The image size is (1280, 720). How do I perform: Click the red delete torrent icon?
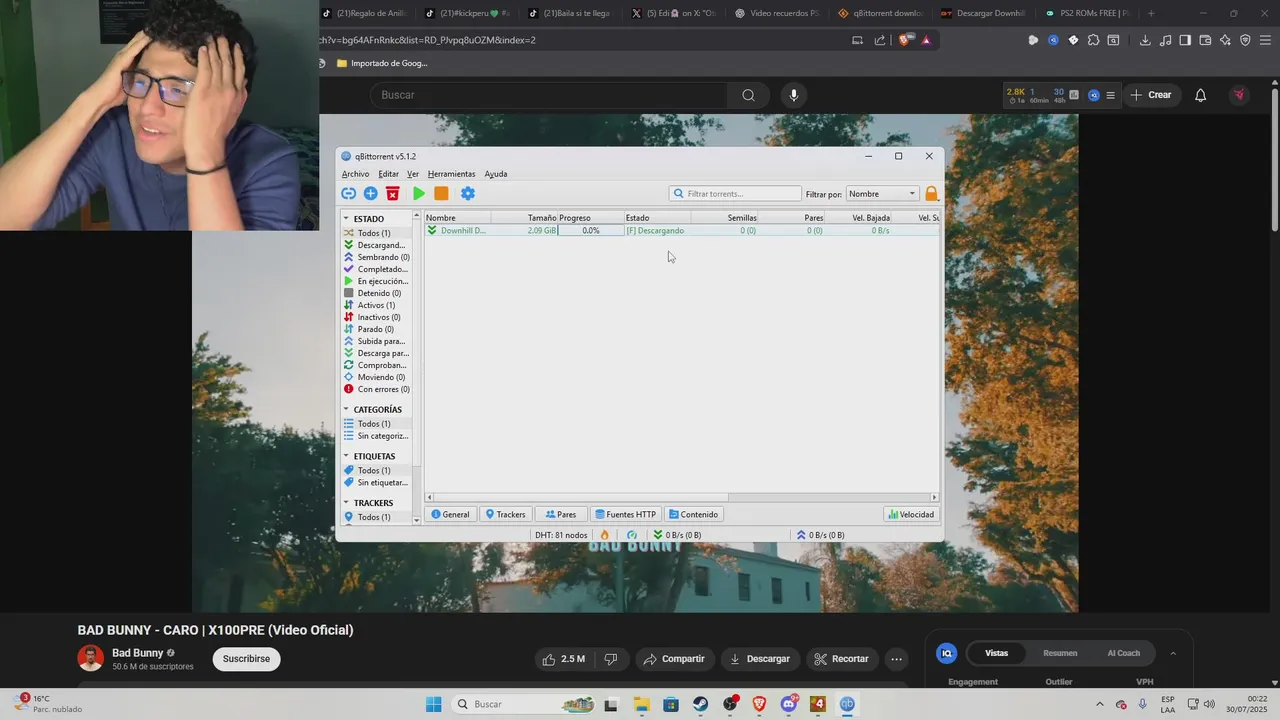click(393, 194)
